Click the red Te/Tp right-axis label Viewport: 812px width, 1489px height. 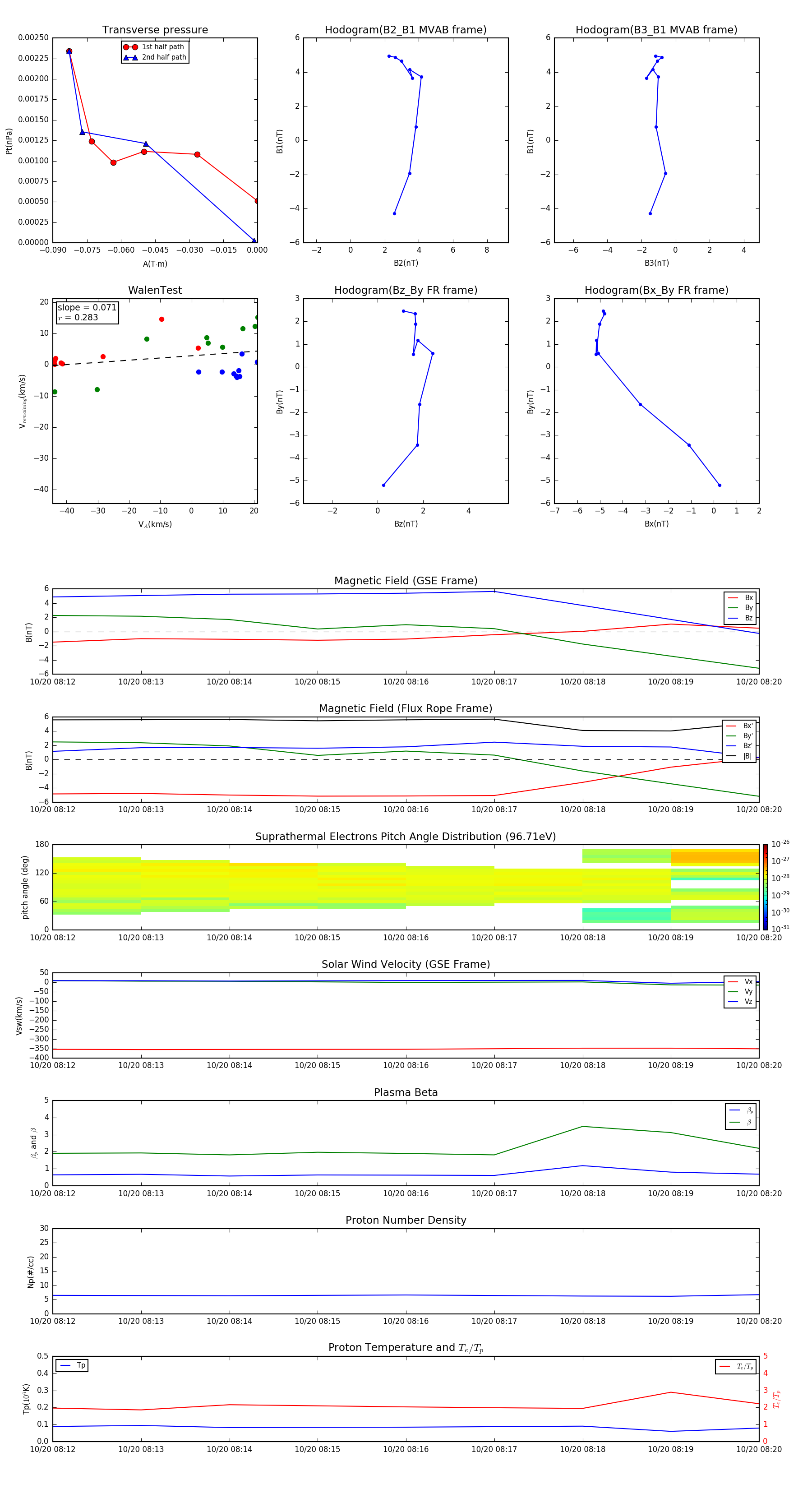(x=777, y=1399)
